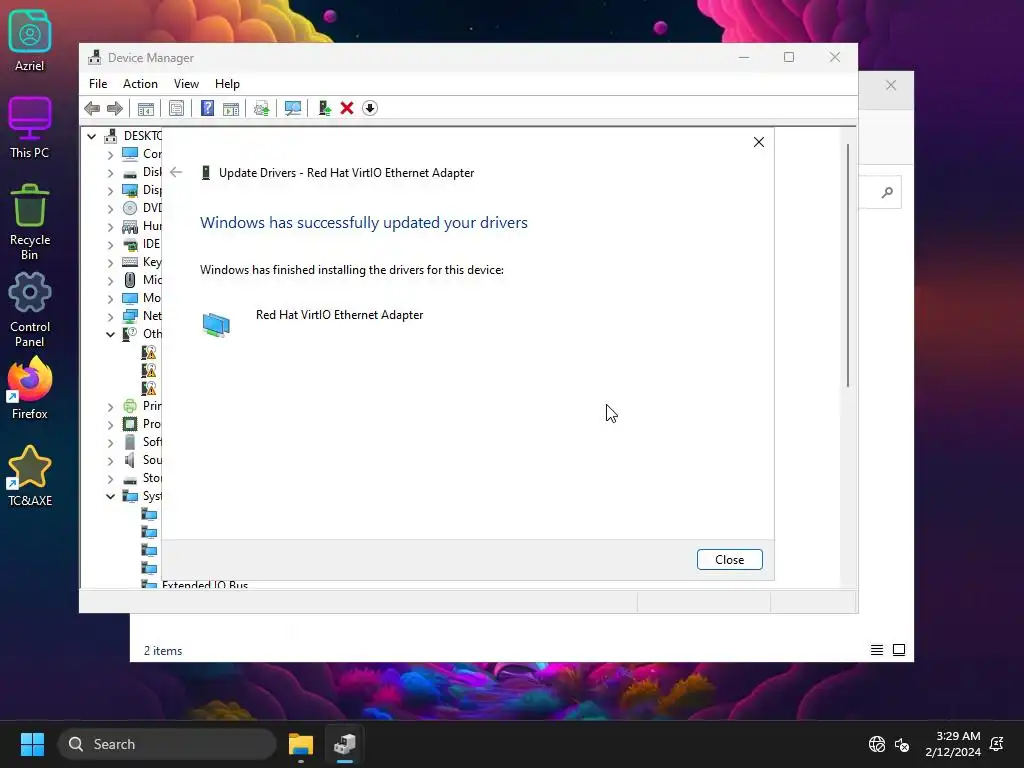Viewport: 1024px width, 768px height.
Task: Click the muted volume icon in system tray
Action: [x=902, y=744]
